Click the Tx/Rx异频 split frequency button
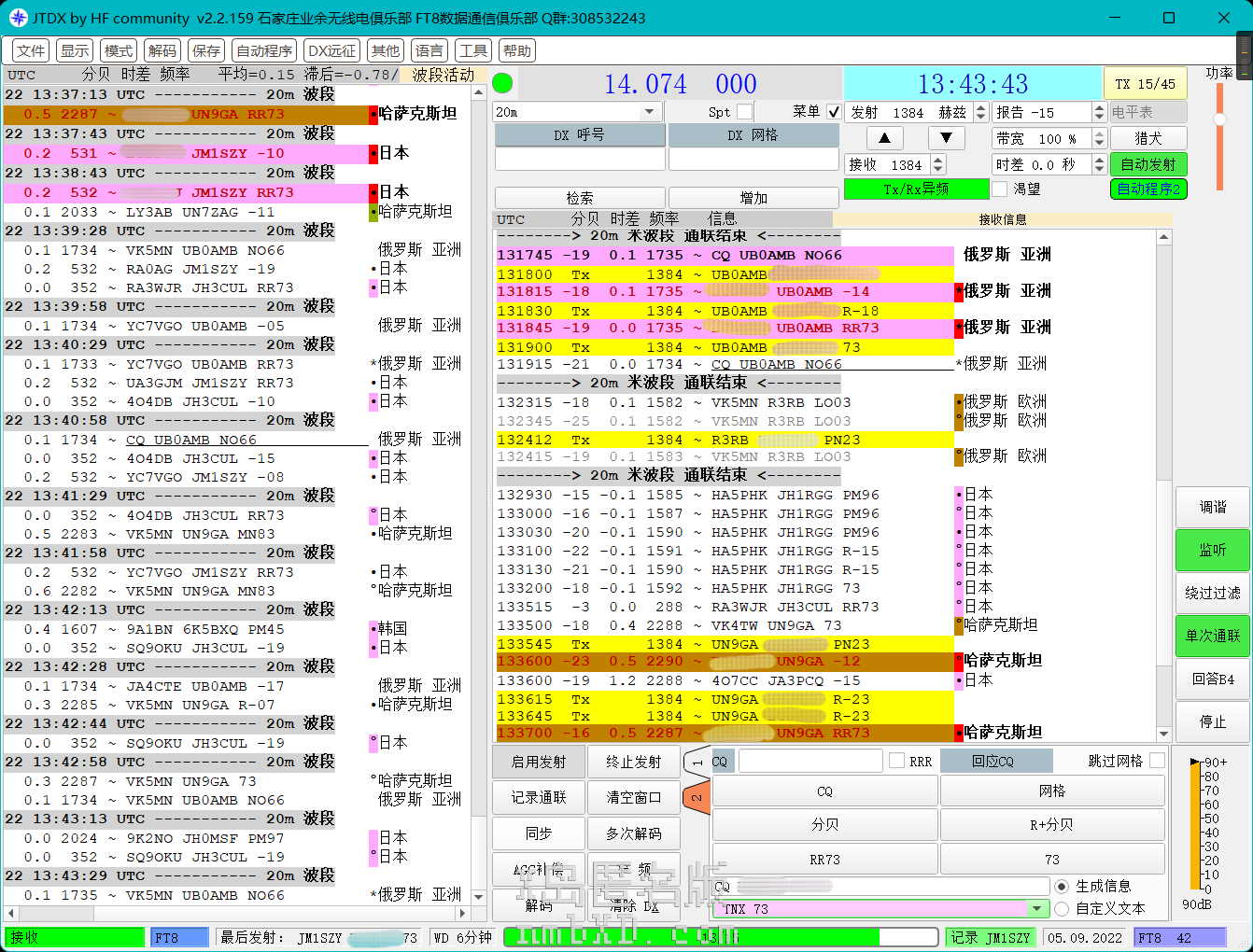Viewport: 1253px width, 952px height. 915,189
